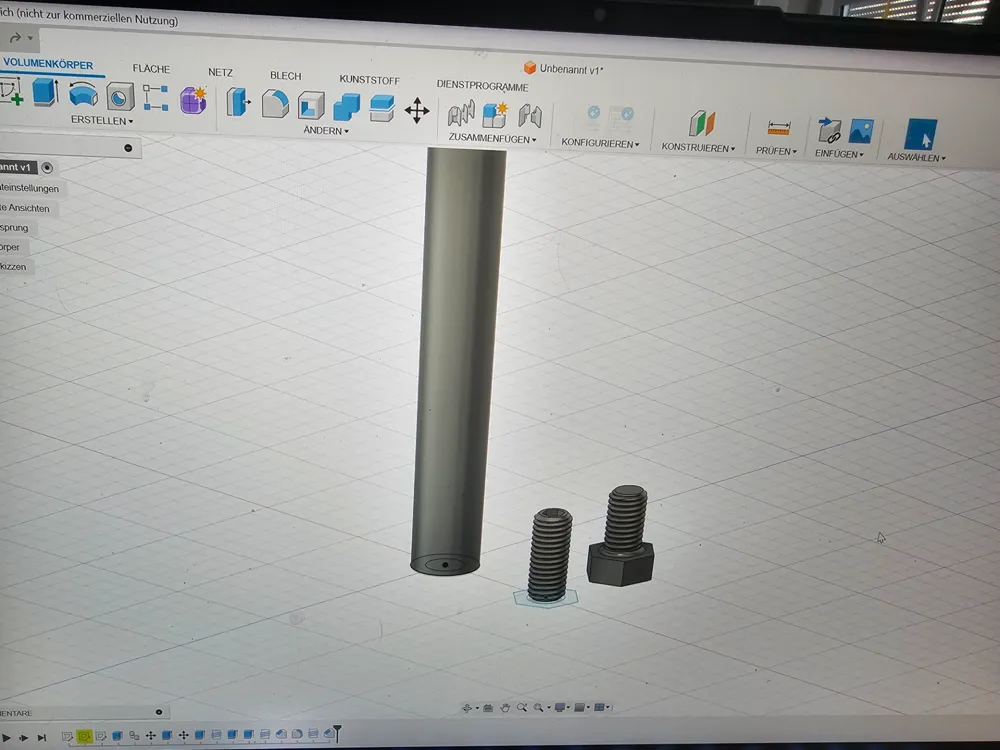Switch to the BLECH tab
1000x750 pixels.
286,76
